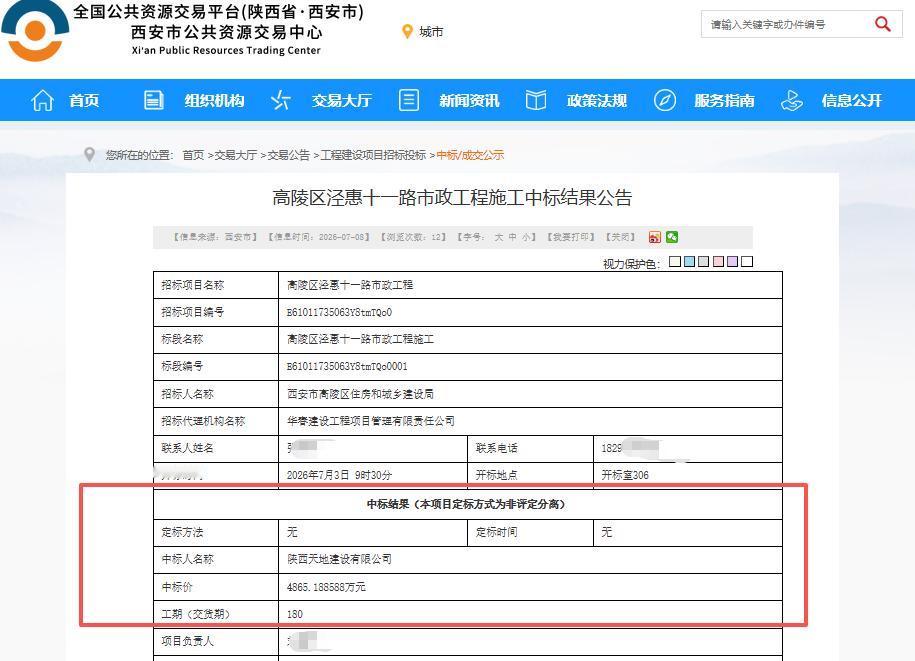
Task: Focus the keyword search input field
Action: coord(785,25)
